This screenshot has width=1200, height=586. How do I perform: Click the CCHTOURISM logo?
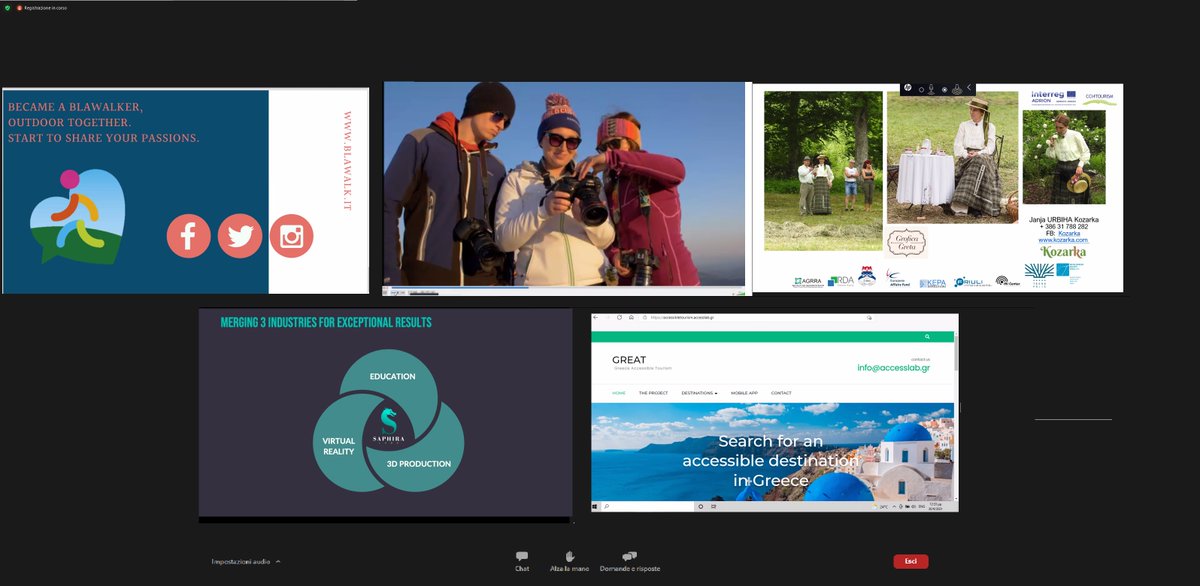1100,99
